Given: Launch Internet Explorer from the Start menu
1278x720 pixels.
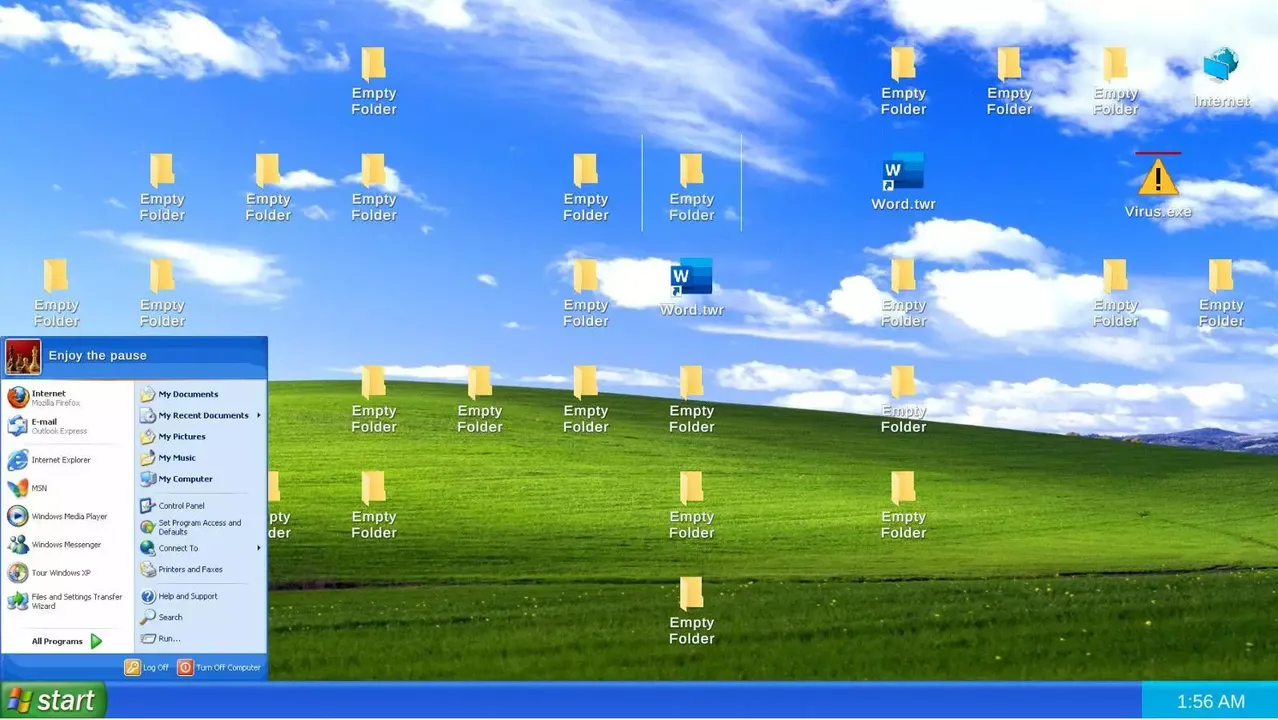Looking at the screenshot, I should tap(60, 459).
